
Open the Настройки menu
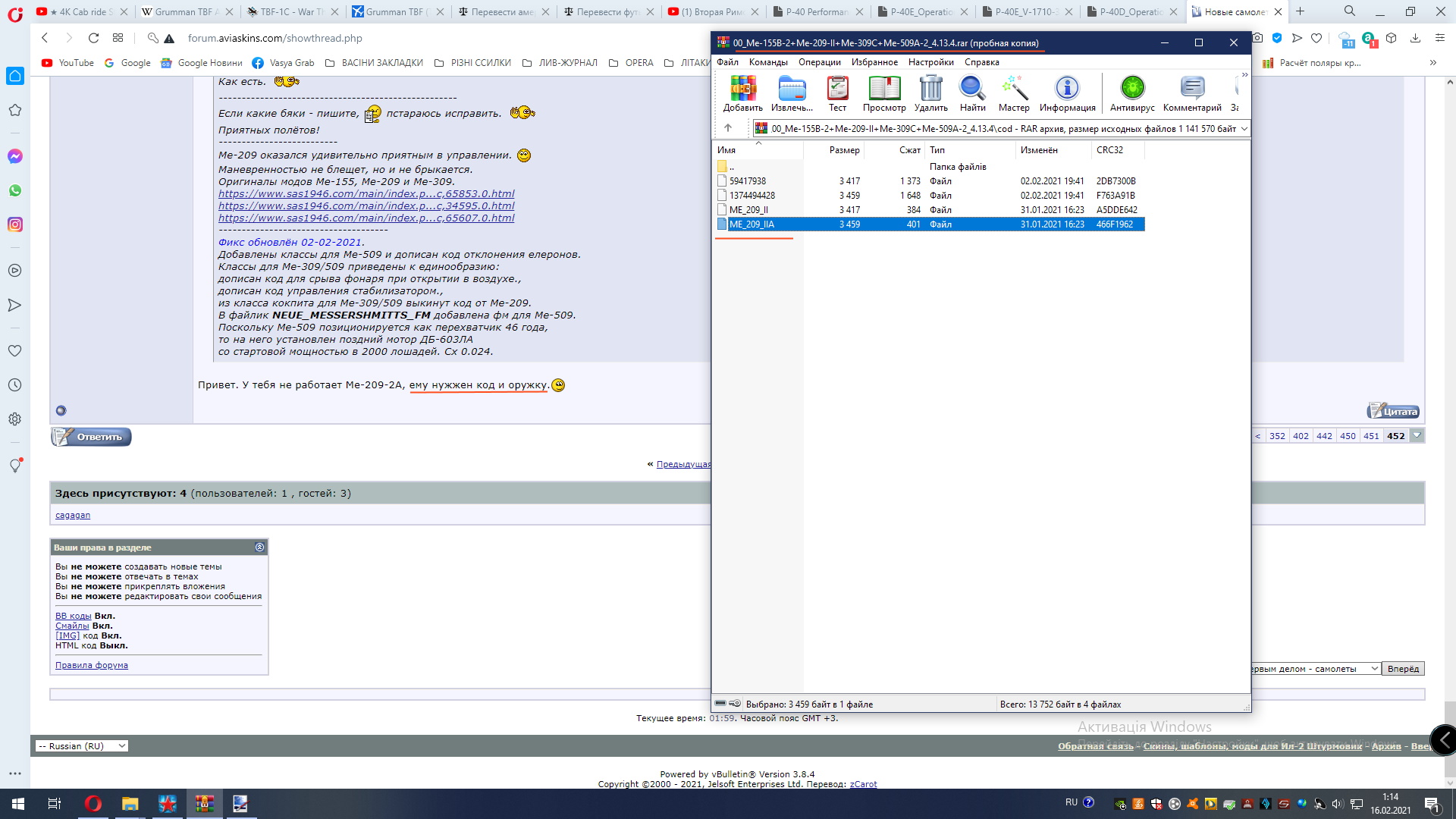pos(930,62)
